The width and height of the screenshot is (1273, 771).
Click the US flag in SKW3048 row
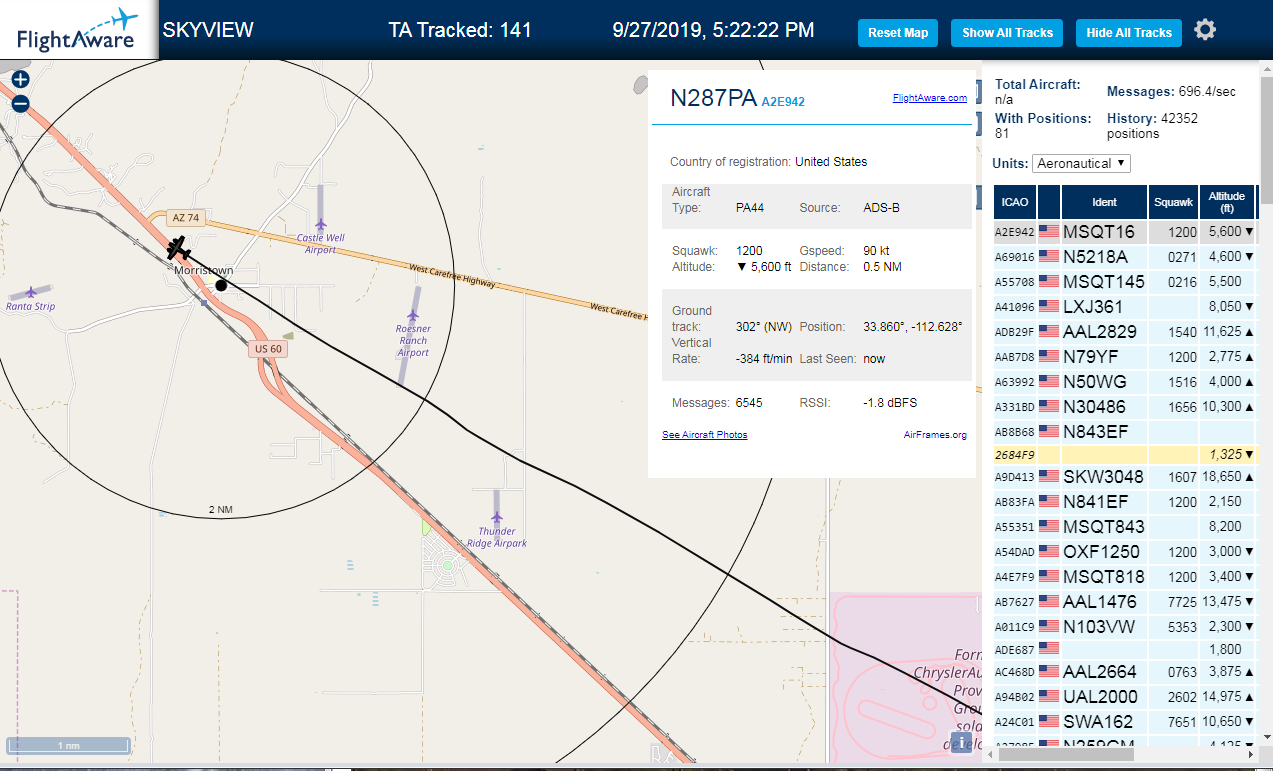tap(1049, 477)
